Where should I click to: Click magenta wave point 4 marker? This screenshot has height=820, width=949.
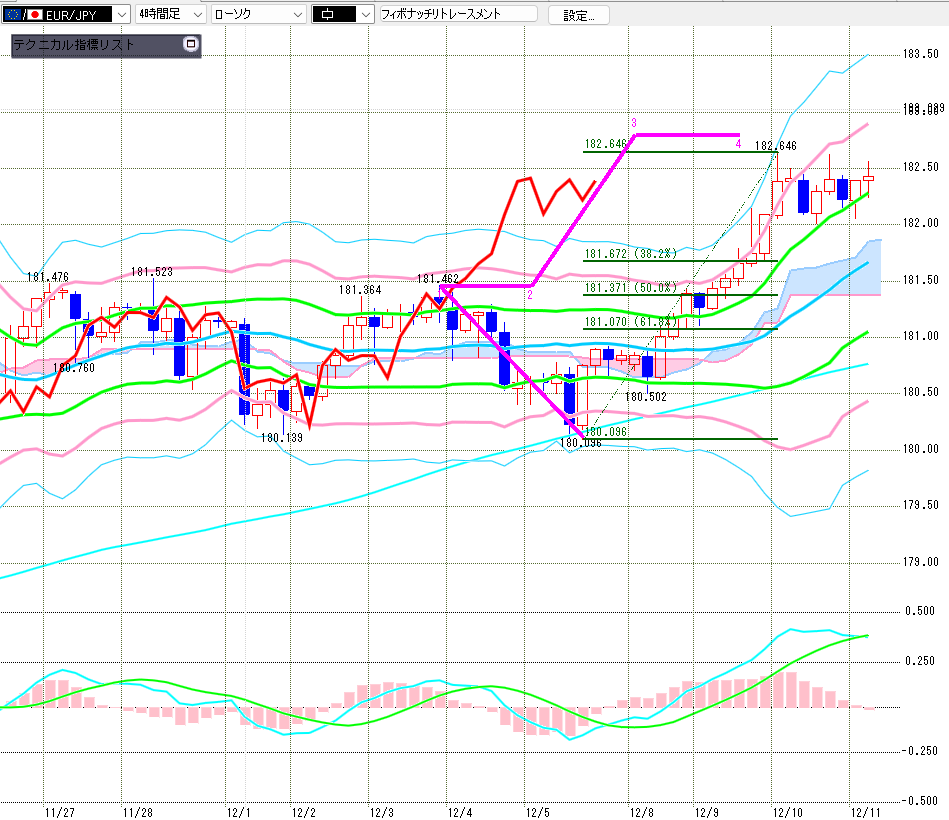pyautogui.click(x=738, y=144)
